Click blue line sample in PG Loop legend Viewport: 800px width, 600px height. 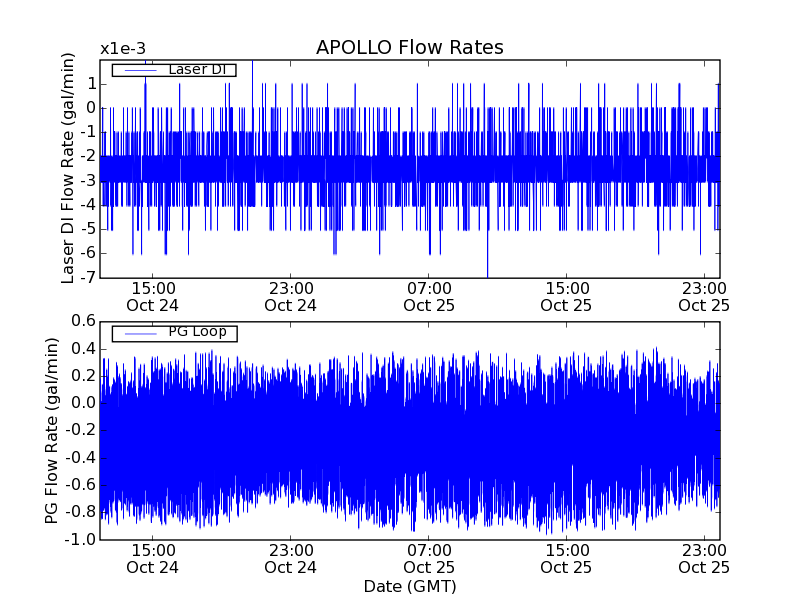click(135, 333)
